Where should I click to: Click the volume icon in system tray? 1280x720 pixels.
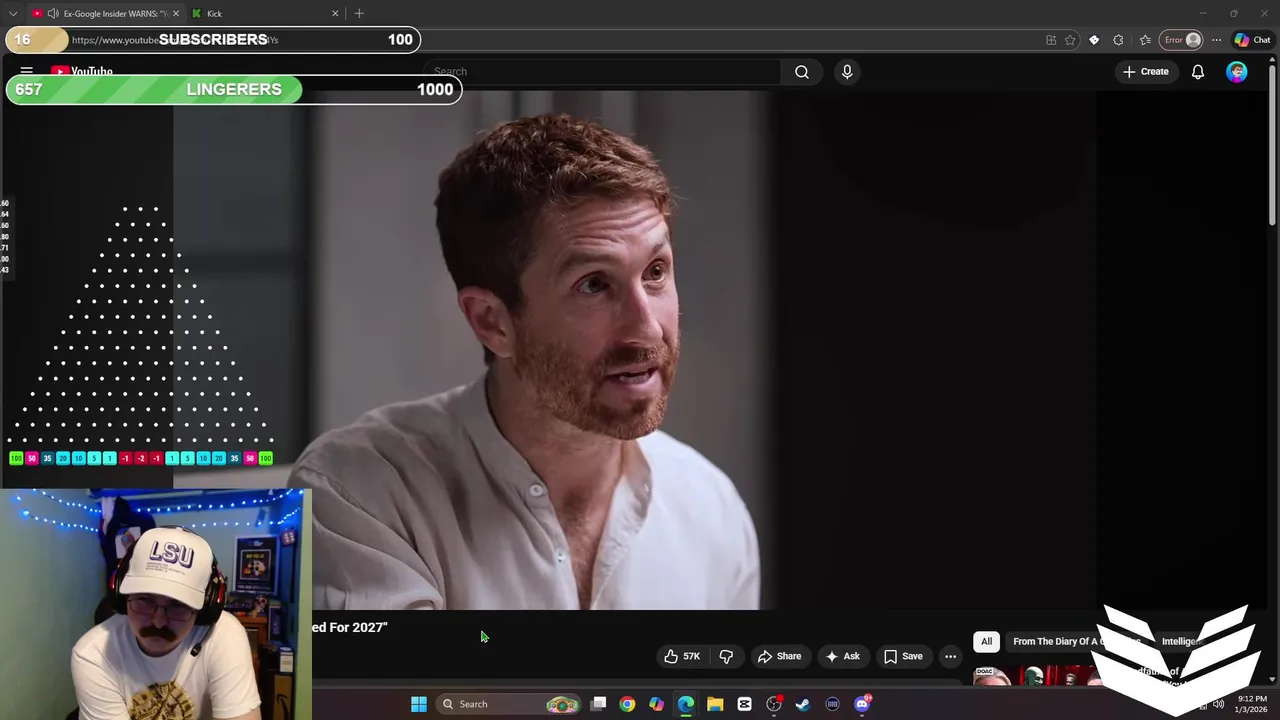[1218, 704]
